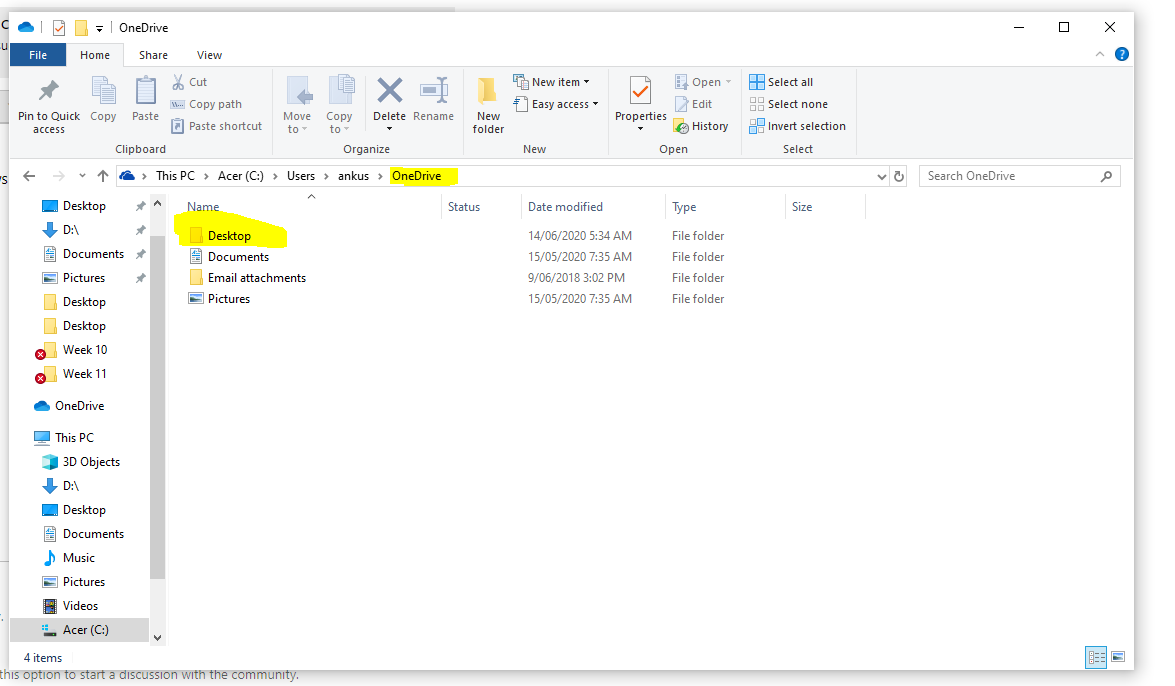
Task: Click navigation pane scrollbar down arrow
Action: pyautogui.click(x=157, y=637)
